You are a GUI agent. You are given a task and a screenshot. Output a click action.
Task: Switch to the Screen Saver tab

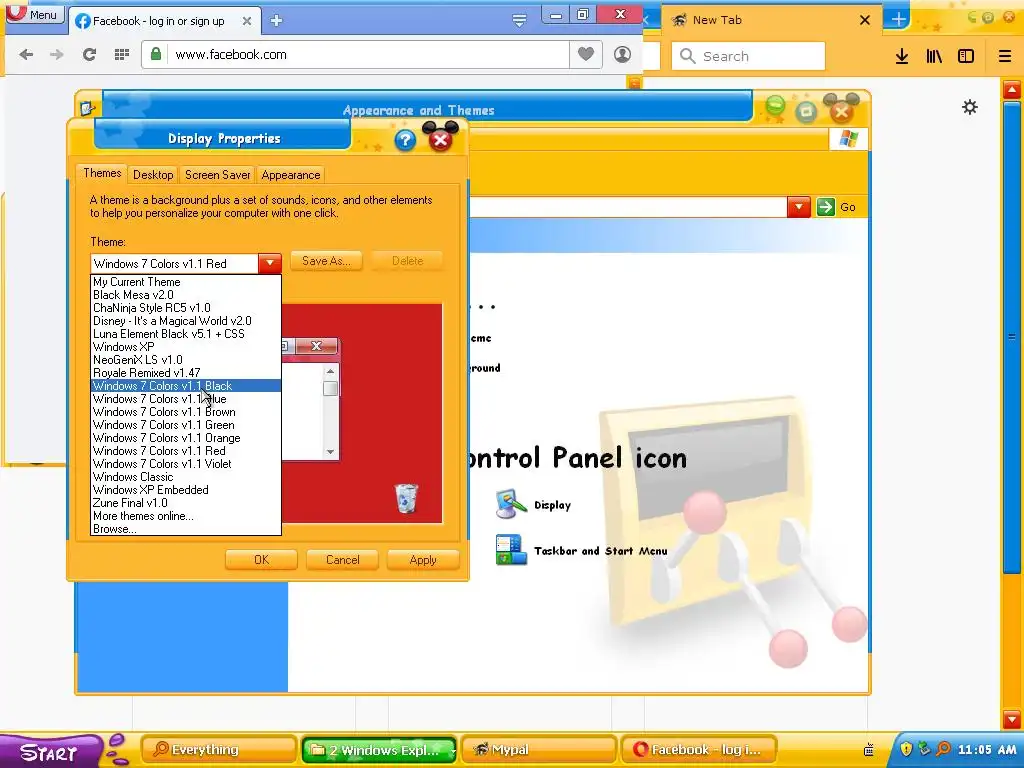tap(217, 175)
